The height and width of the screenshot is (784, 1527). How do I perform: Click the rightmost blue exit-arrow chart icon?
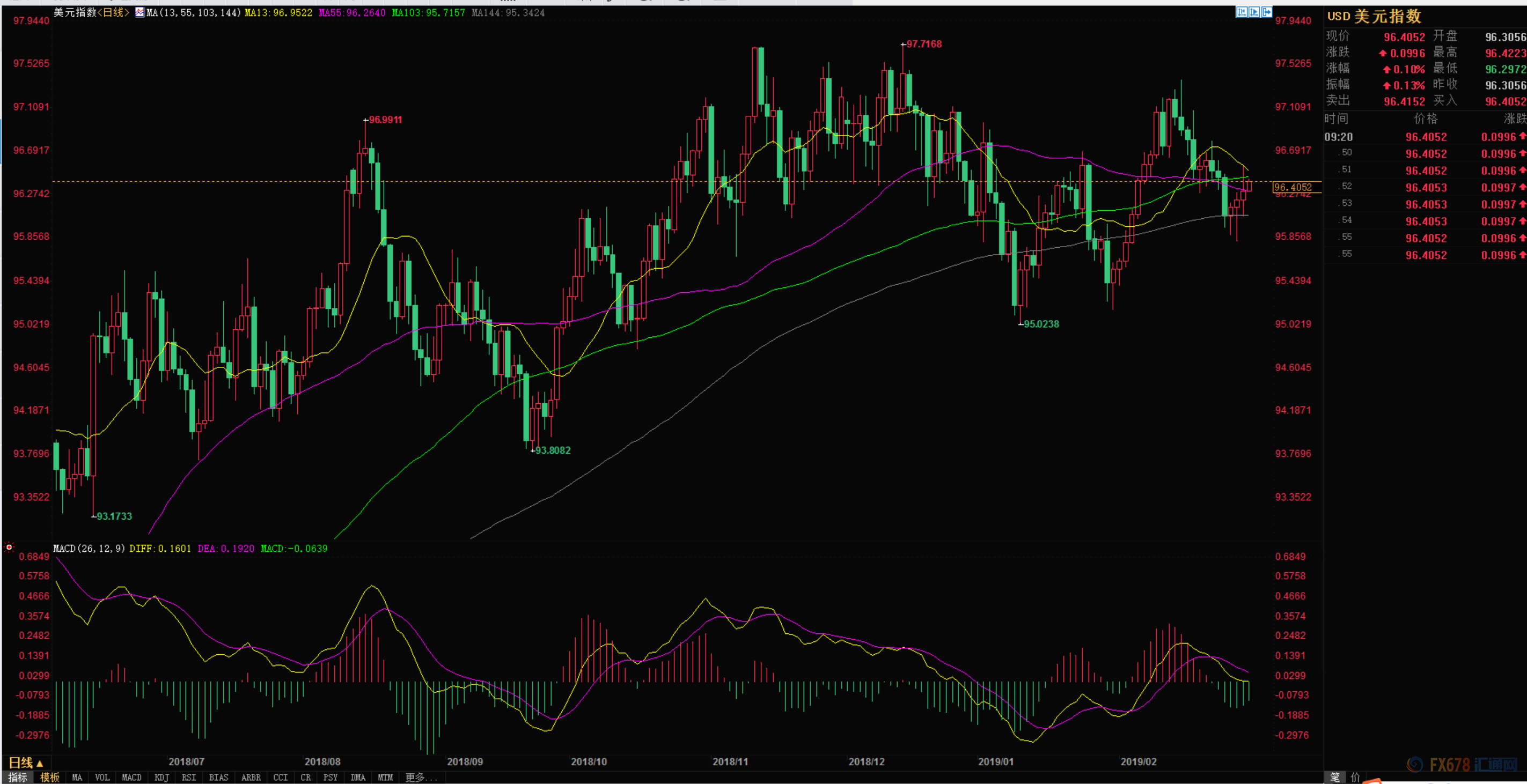[1267, 12]
